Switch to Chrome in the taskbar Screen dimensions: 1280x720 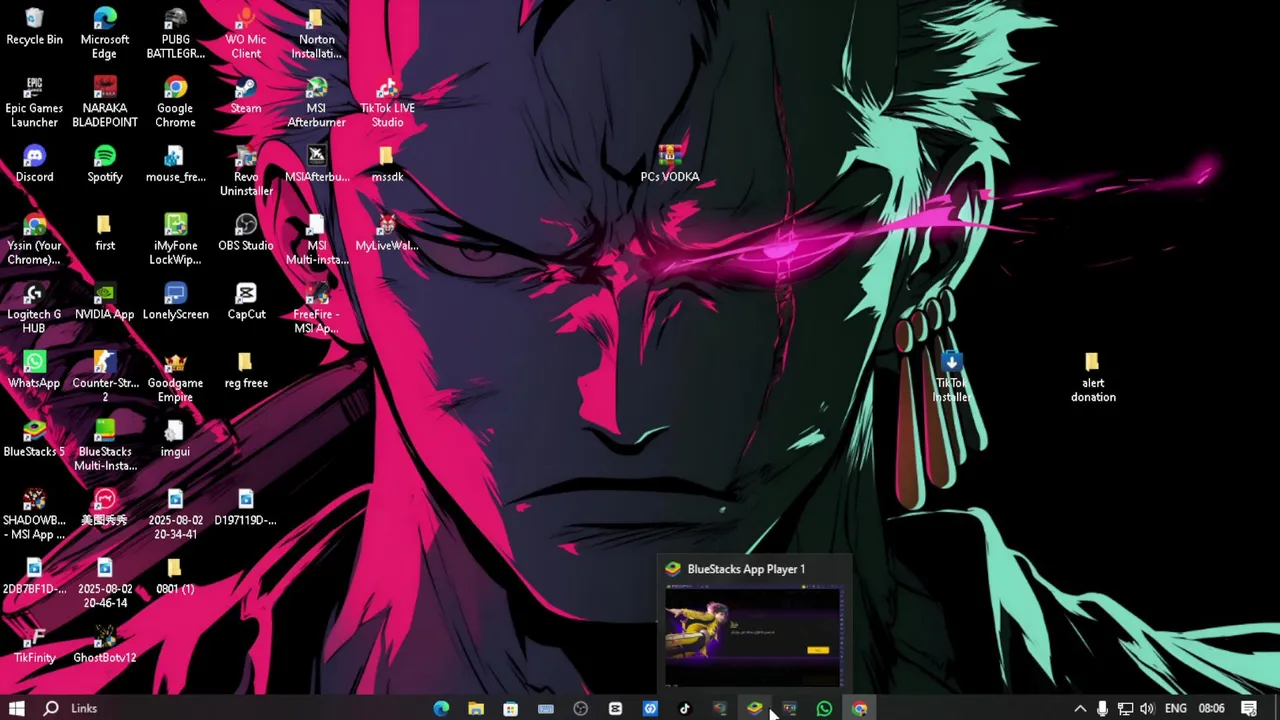point(859,708)
